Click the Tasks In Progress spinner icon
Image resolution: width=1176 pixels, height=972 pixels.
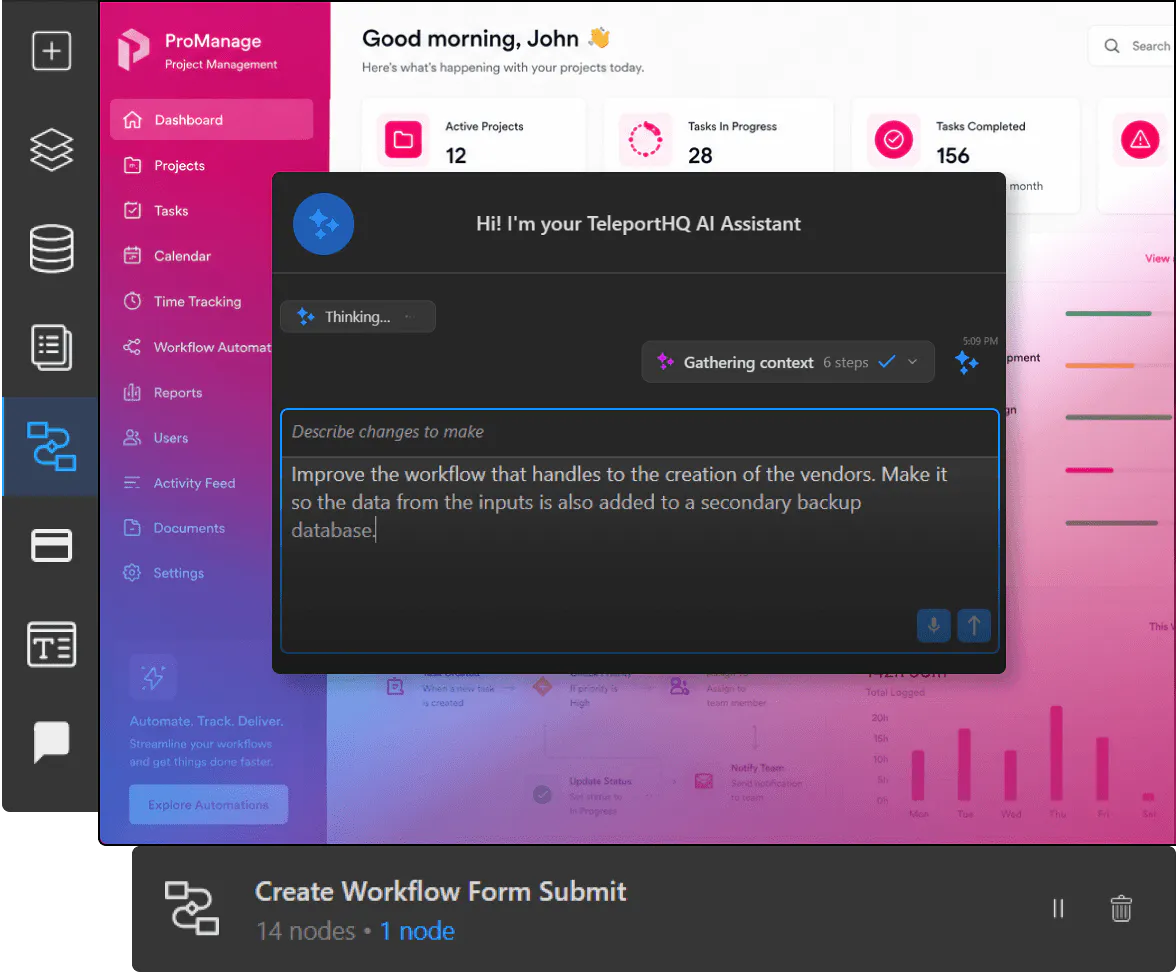pos(645,140)
